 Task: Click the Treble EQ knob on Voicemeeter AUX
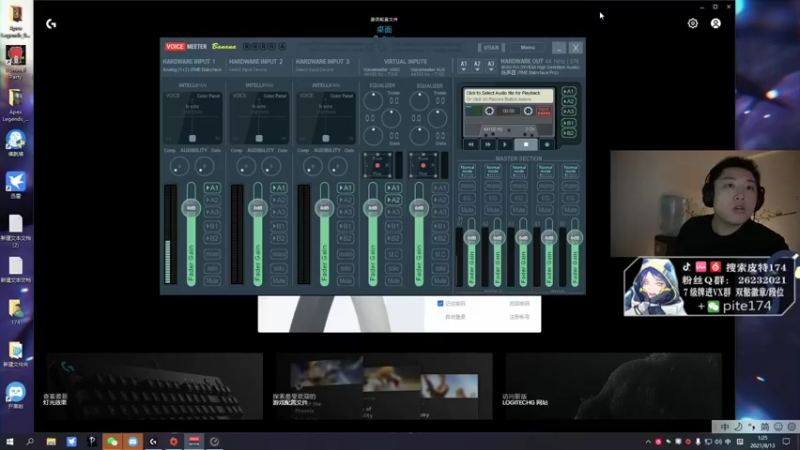[x=419, y=101]
